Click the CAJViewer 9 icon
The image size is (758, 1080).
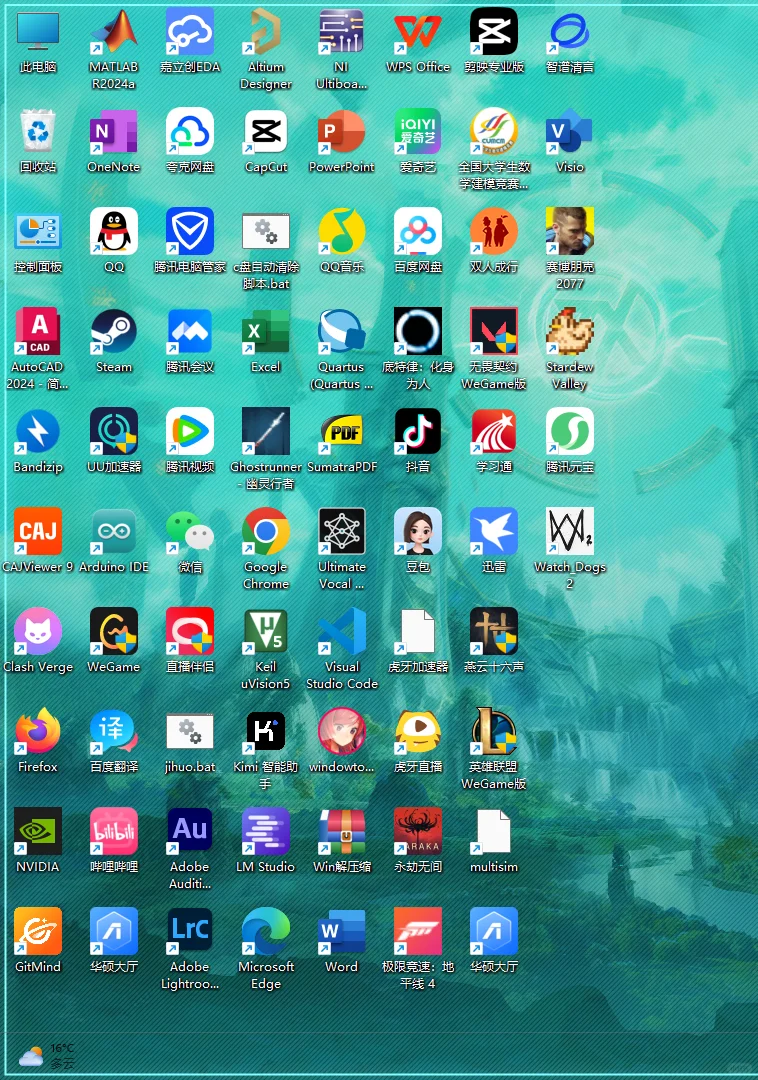[38, 531]
